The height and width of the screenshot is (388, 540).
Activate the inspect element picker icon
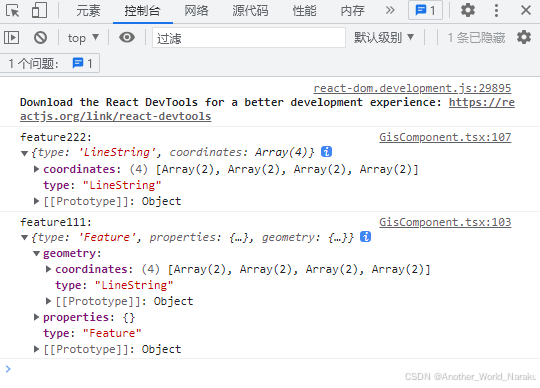pyautogui.click(x=13, y=11)
